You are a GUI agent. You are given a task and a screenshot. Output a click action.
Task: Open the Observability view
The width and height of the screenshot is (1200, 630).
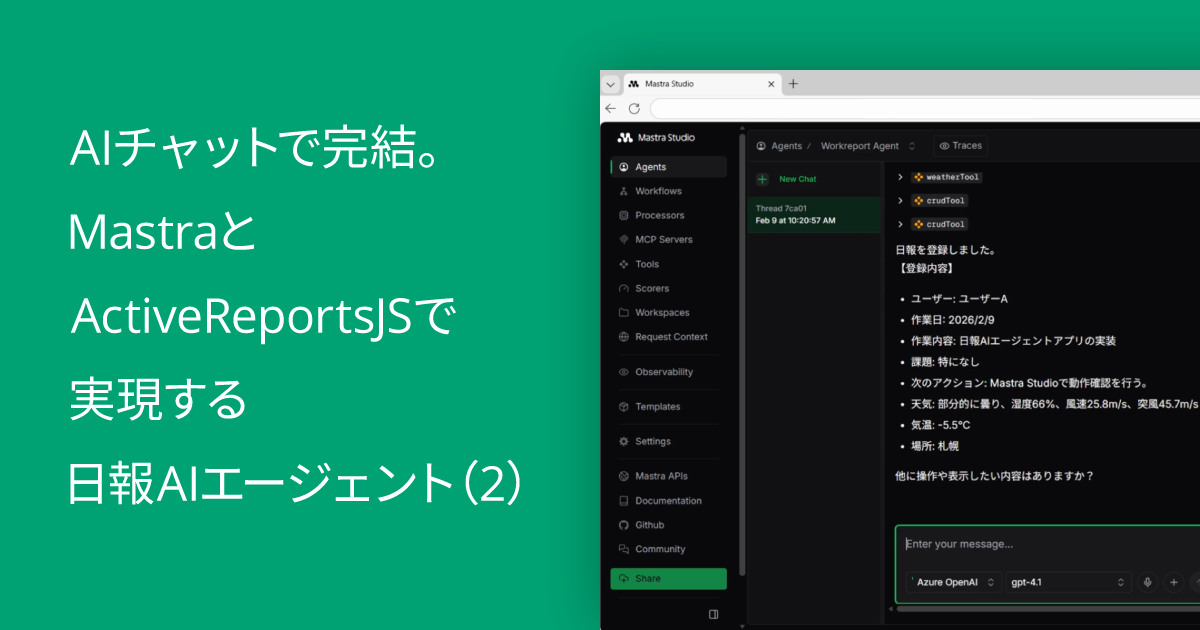664,371
